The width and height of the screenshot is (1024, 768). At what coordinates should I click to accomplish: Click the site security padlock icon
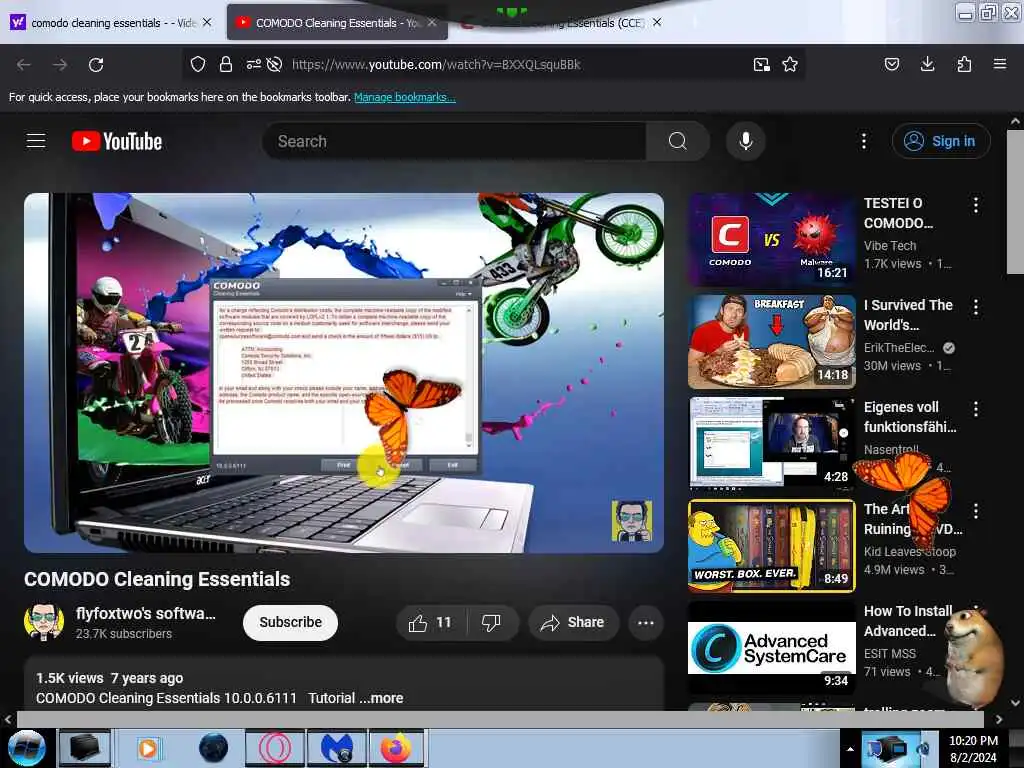pos(226,64)
